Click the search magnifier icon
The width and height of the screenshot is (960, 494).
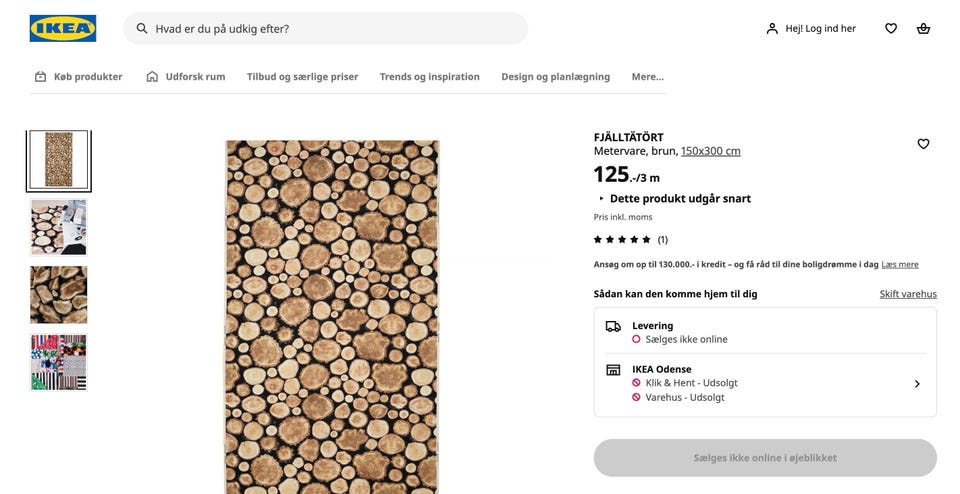point(142,29)
